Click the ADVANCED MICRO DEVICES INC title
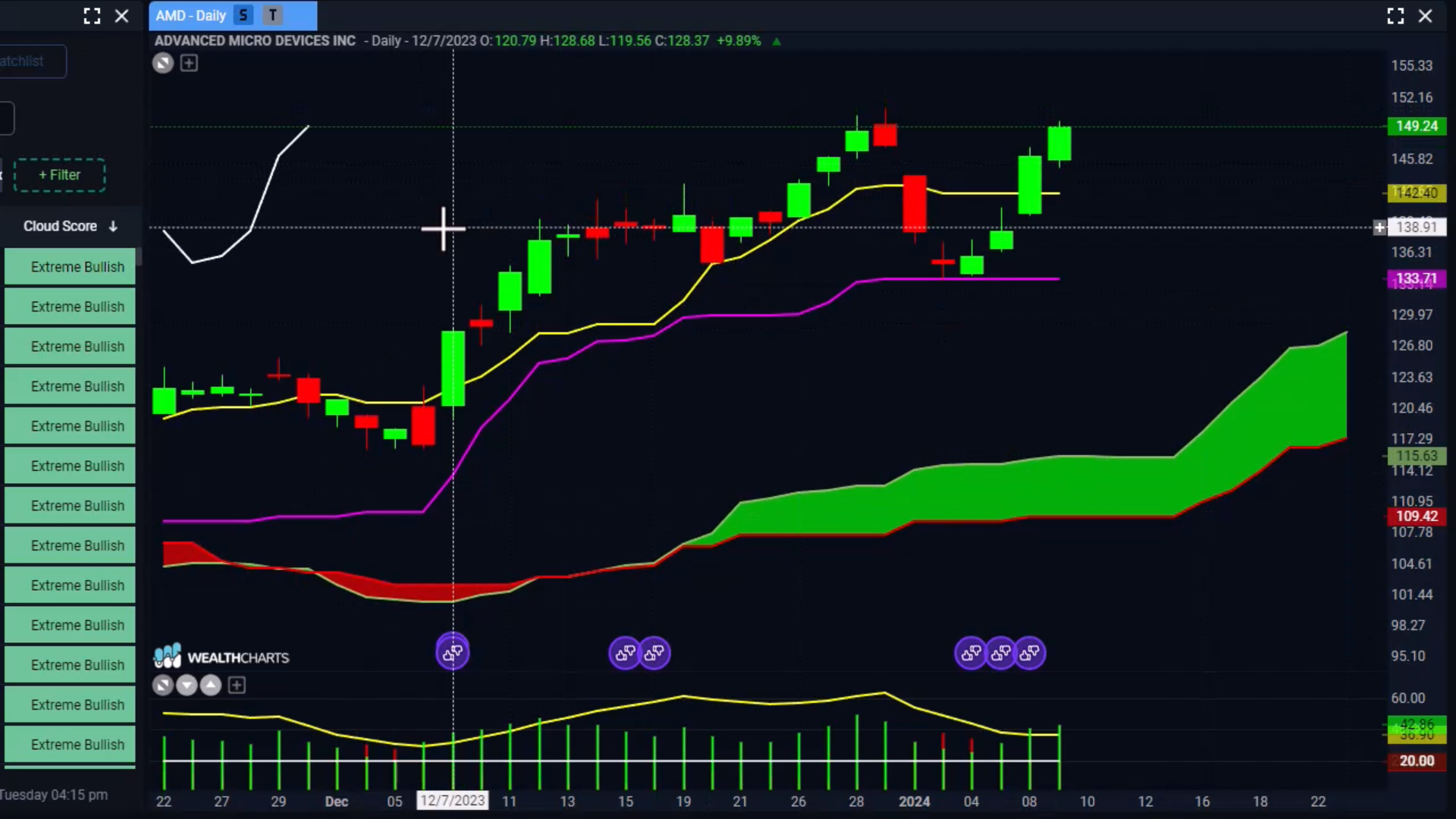This screenshot has width=1456, height=819. 255,41
